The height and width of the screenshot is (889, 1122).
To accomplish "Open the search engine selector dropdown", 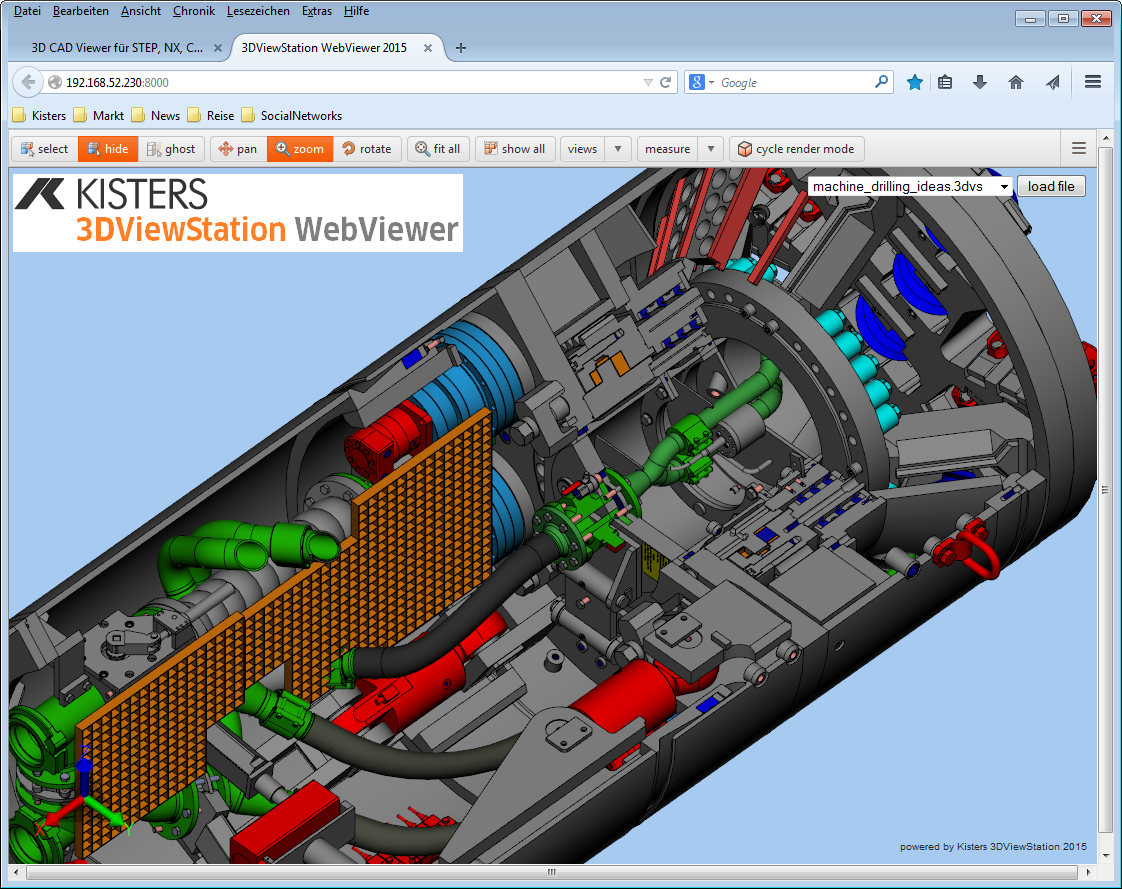I will click(x=701, y=82).
